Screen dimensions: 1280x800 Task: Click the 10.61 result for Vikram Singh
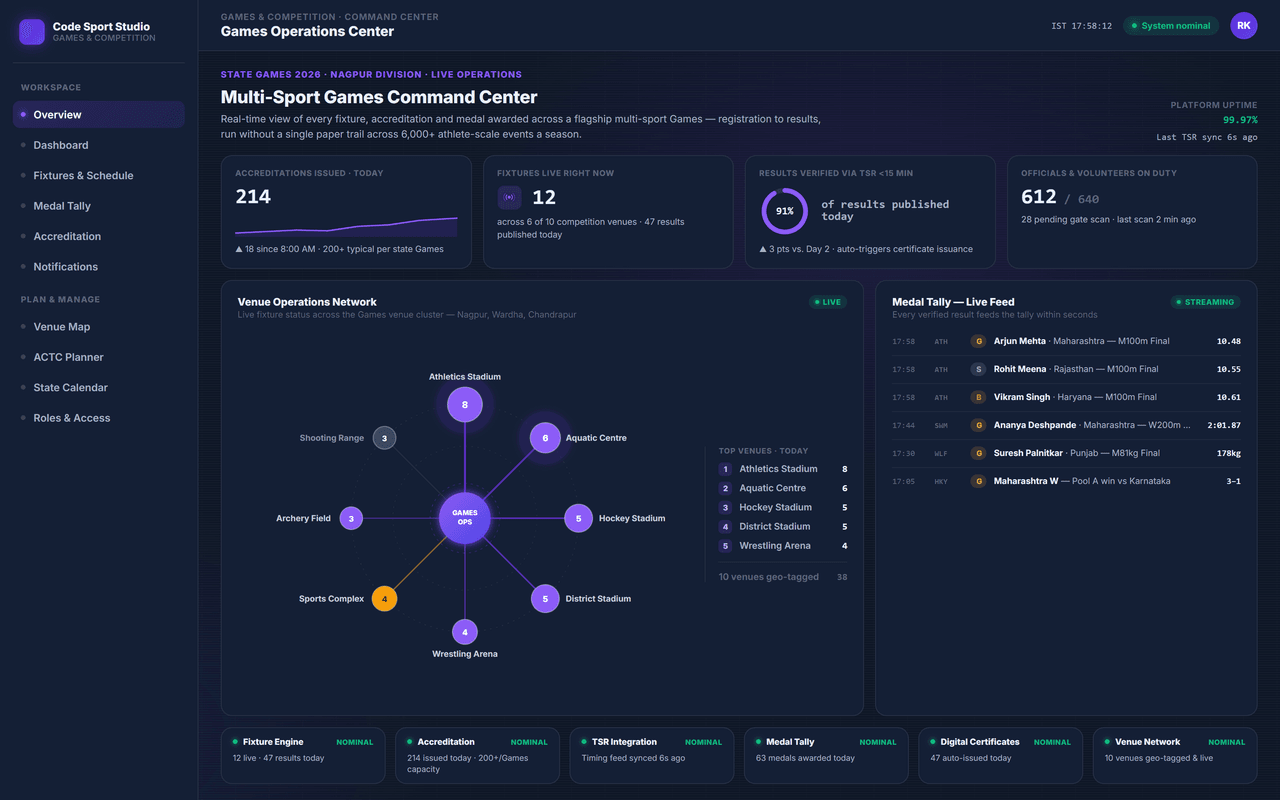[x=1228, y=397]
